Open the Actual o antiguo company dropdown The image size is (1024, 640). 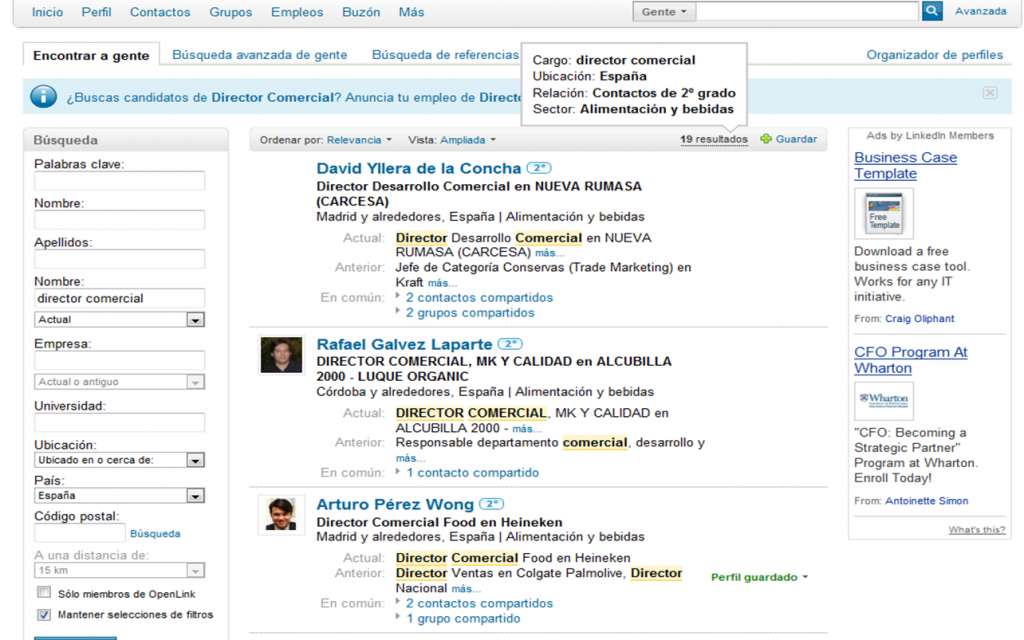(x=120, y=381)
